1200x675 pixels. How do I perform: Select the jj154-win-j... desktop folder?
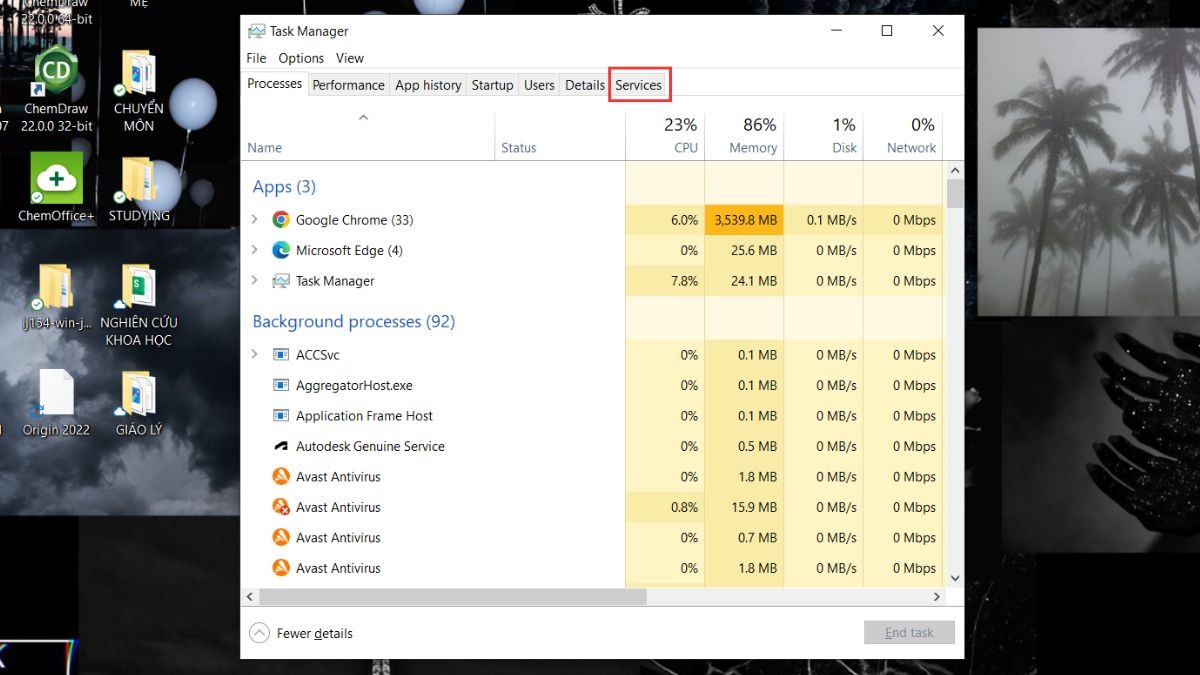click(x=56, y=295)
